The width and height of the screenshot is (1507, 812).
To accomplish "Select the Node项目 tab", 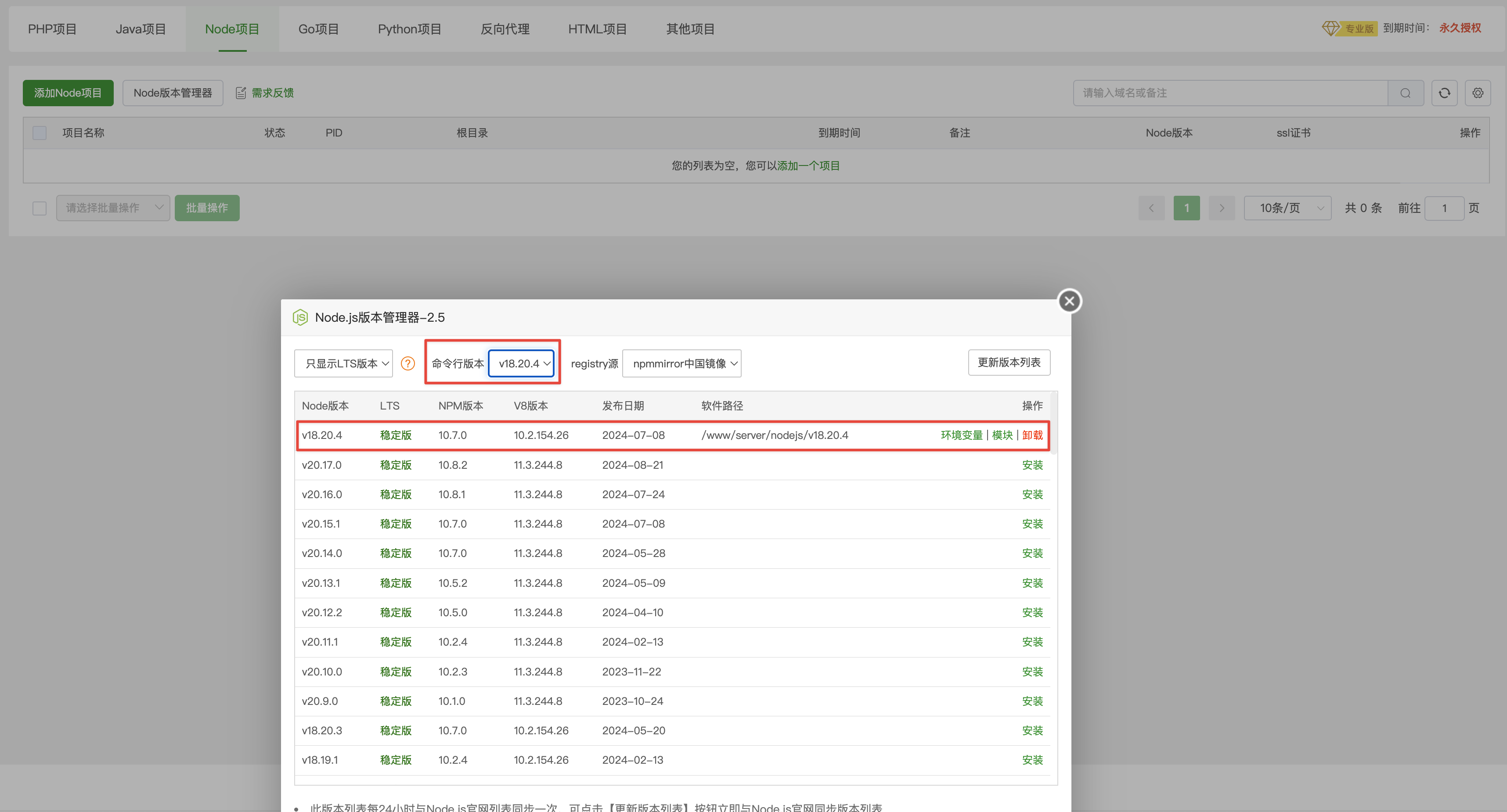I will point(232,29).
